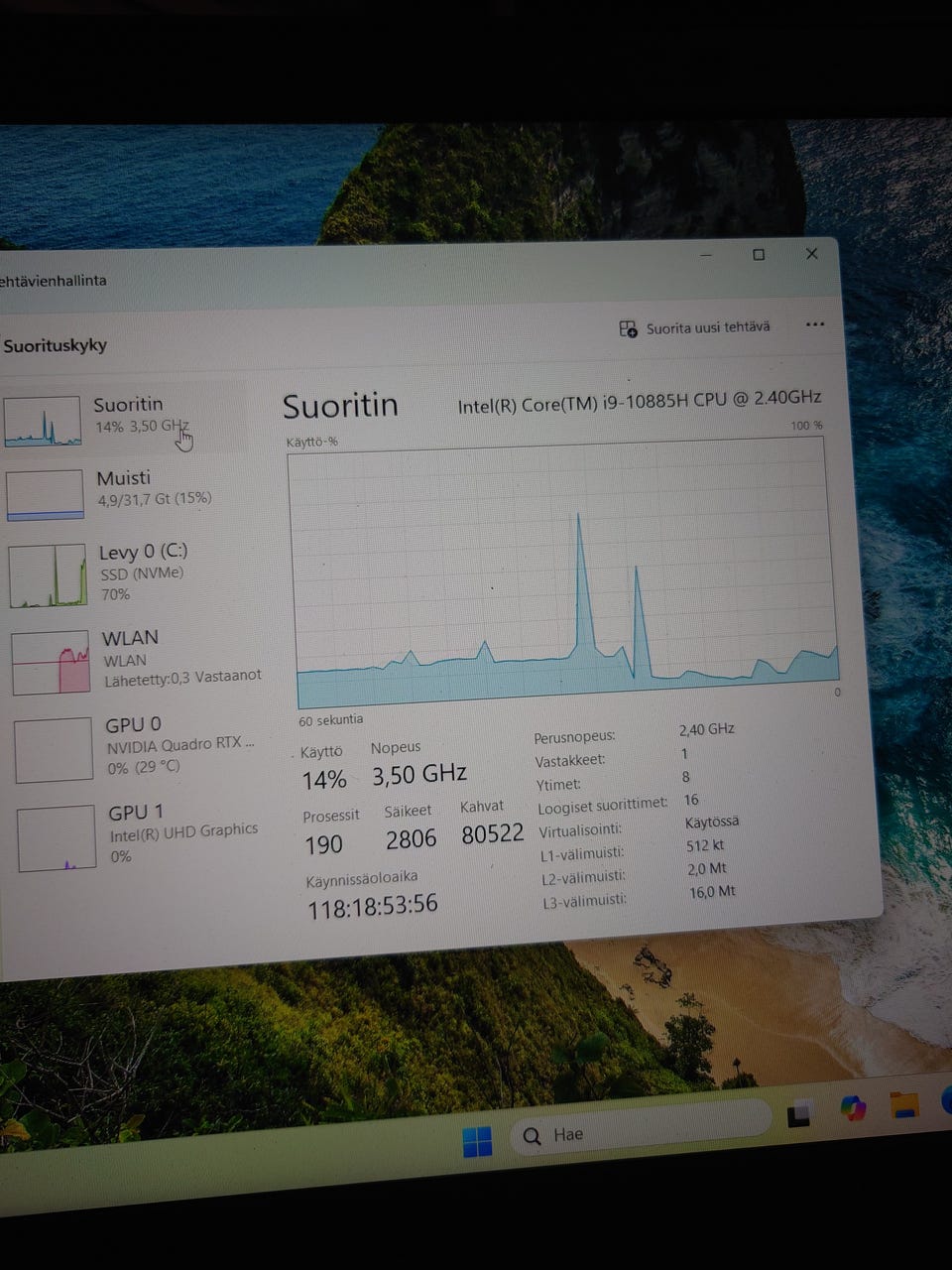
Task: Click the Suoritin mini graph thumbnail
Action: pyautogui.click(x=42, y=421)
